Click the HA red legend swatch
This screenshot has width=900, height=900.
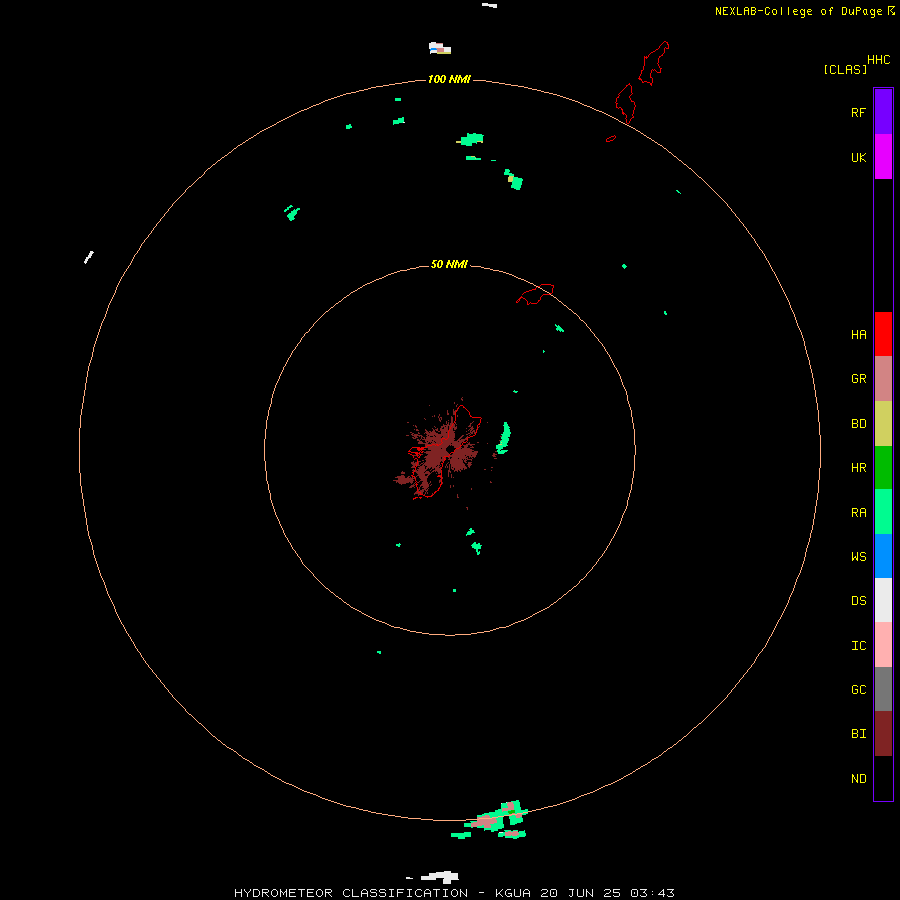[883, 334]
